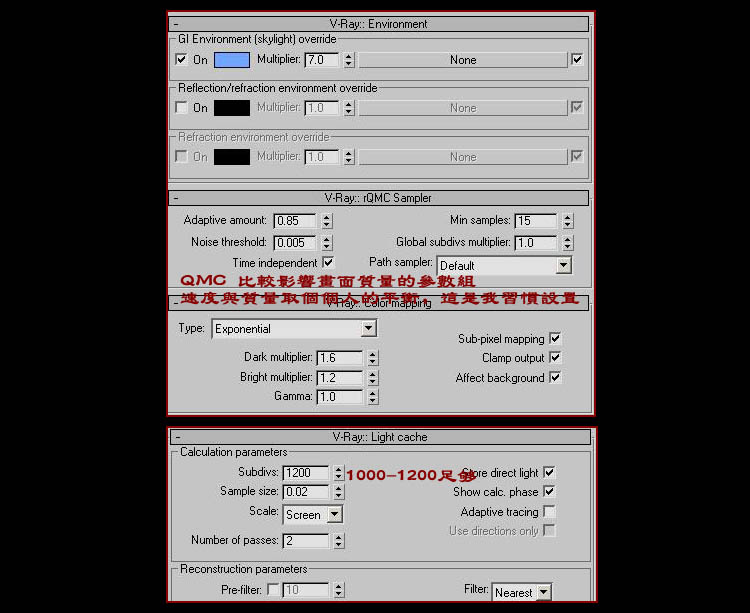The image size is (750, 613).
Task: Toggle the Affect background checkbox
Action: pos(555,377)
